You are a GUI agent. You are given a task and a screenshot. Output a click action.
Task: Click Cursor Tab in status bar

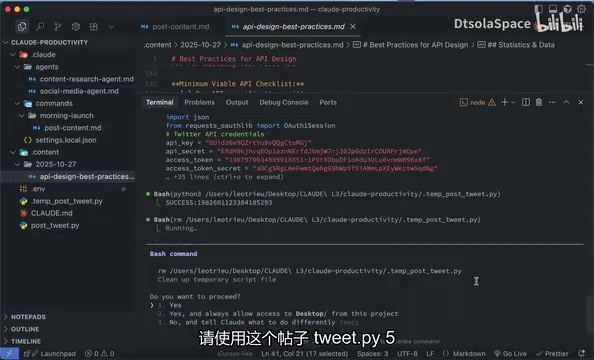pyautogui.click(x=235, y=354)
